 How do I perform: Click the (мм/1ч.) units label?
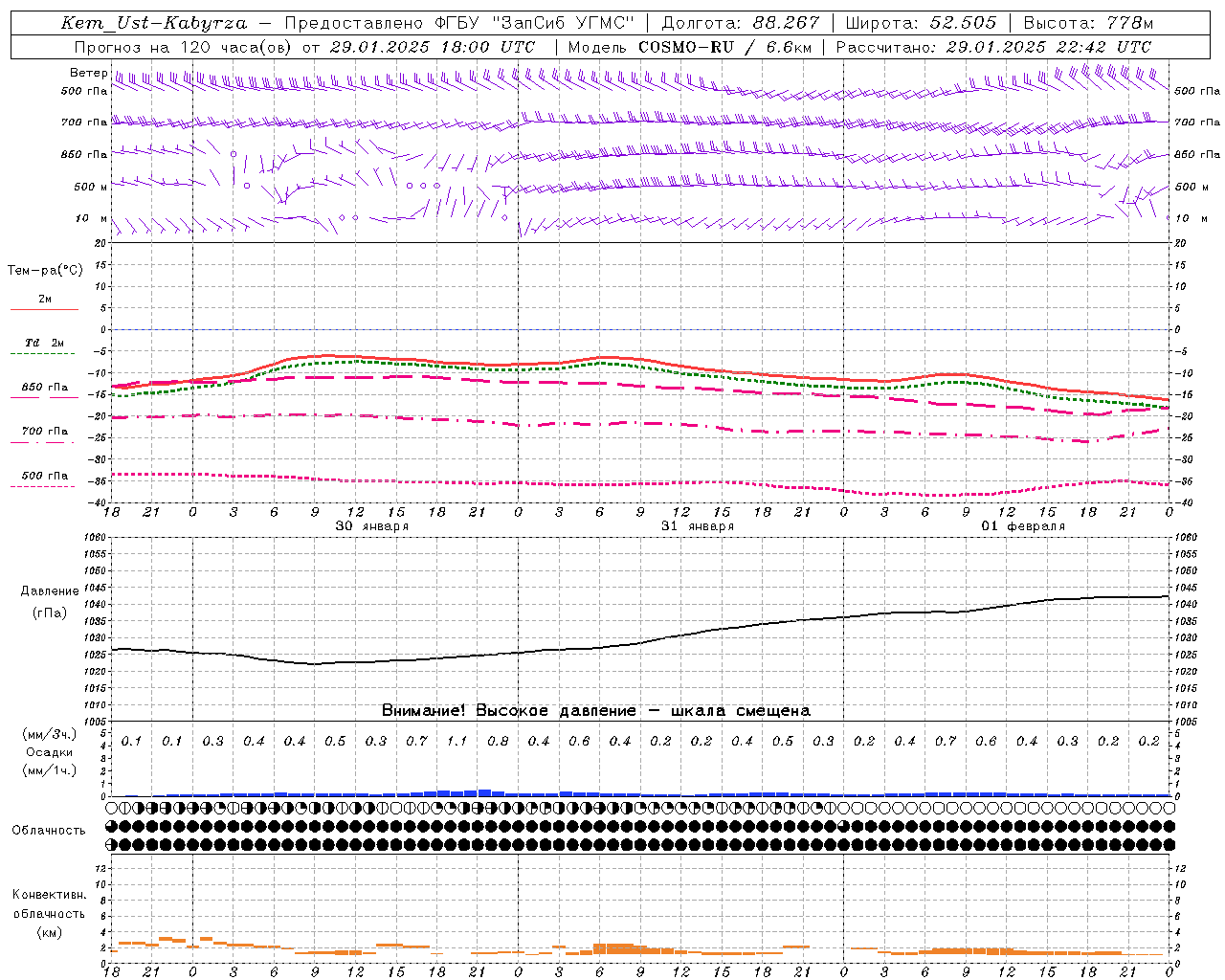[49, 770]
